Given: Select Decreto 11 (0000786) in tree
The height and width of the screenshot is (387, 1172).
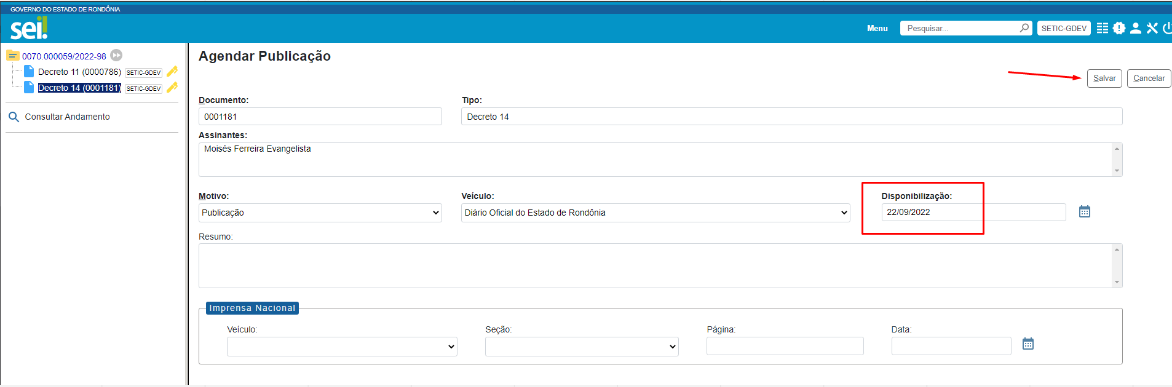Looking at the screenshot, I should (79, 72).
